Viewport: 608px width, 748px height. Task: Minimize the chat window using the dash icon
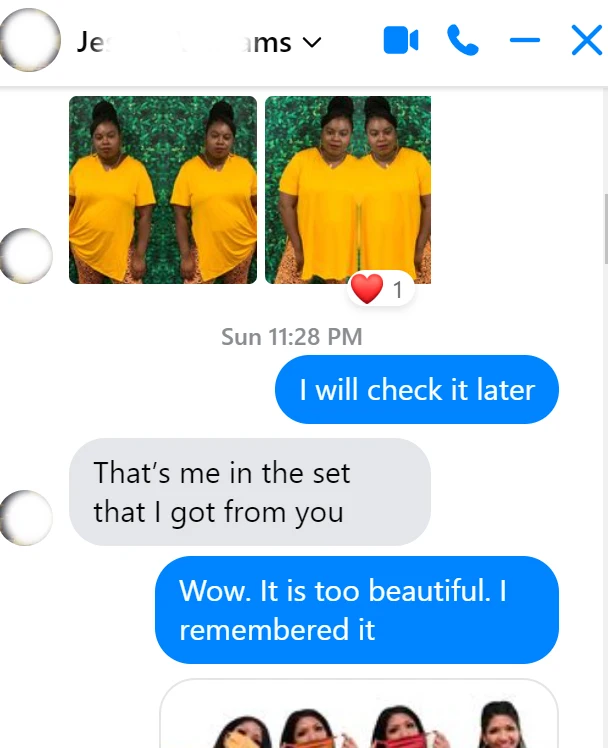point(525,41)
